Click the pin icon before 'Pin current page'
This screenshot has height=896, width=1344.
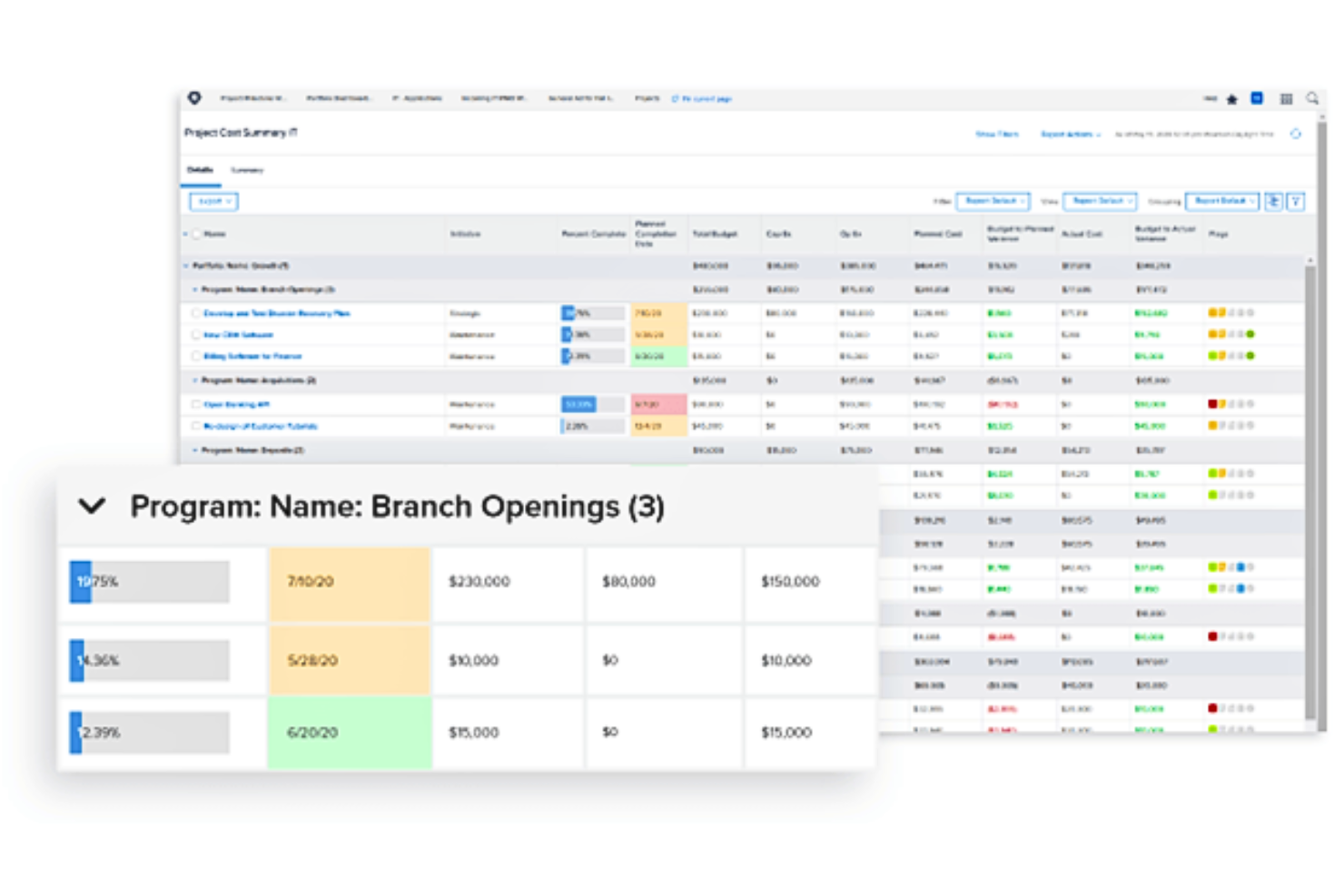(675, 98)
